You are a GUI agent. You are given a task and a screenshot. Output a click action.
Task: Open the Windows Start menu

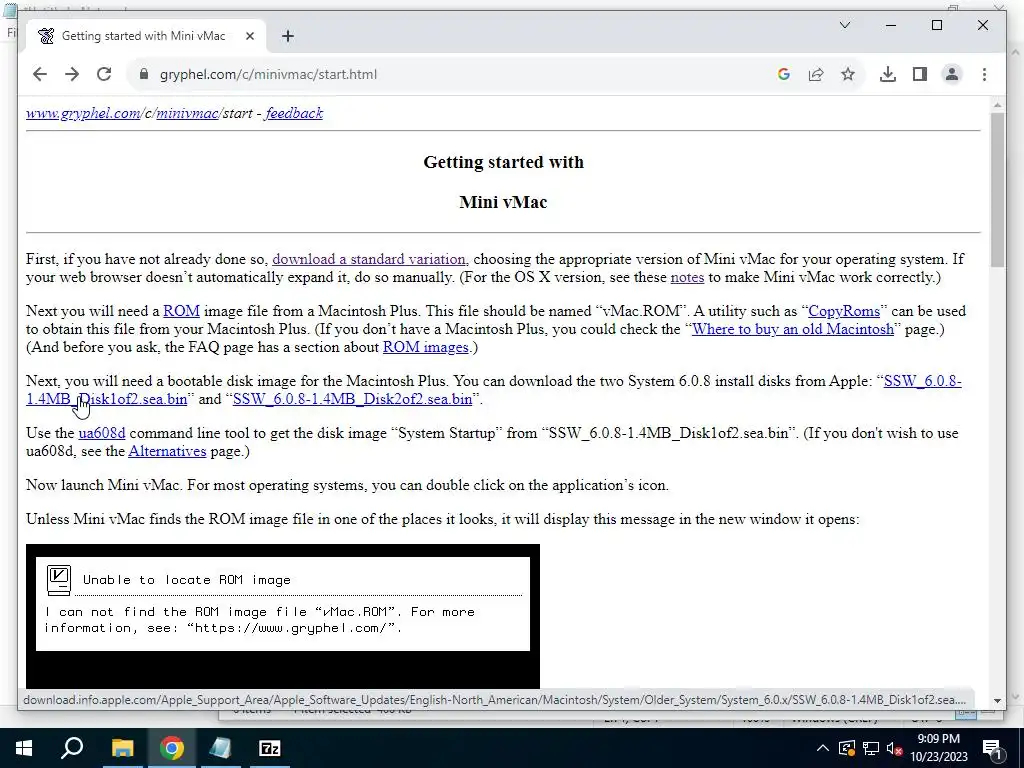pyautogui.click(x=24, y=748)
